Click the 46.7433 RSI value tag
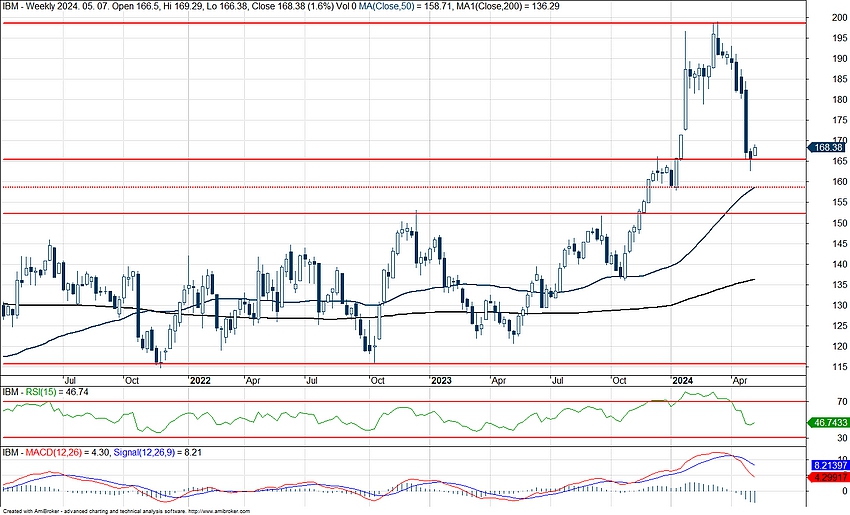Screen dimensions: 850x515 coord(828,423)
